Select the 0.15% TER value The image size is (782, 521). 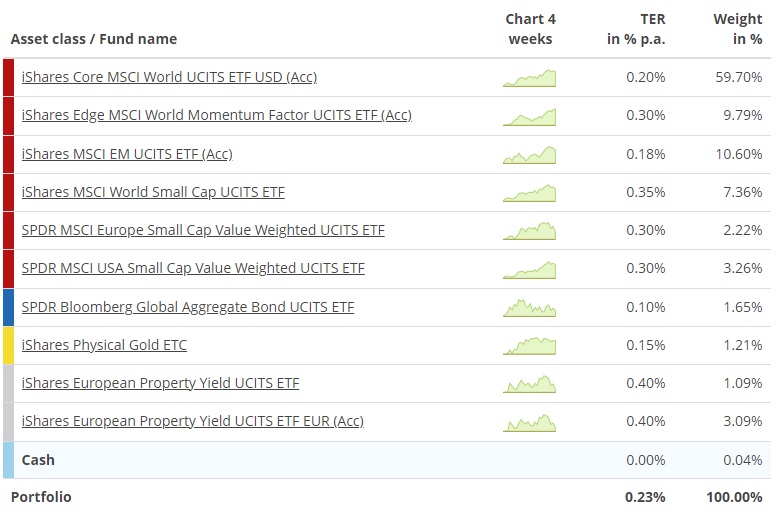[645, 345]
